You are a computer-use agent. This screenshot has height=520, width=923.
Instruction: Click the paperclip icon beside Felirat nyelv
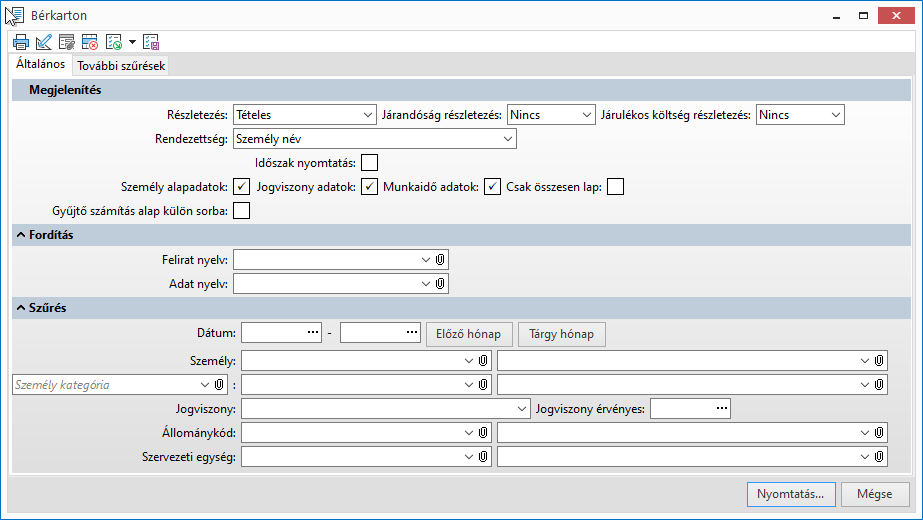440,260
